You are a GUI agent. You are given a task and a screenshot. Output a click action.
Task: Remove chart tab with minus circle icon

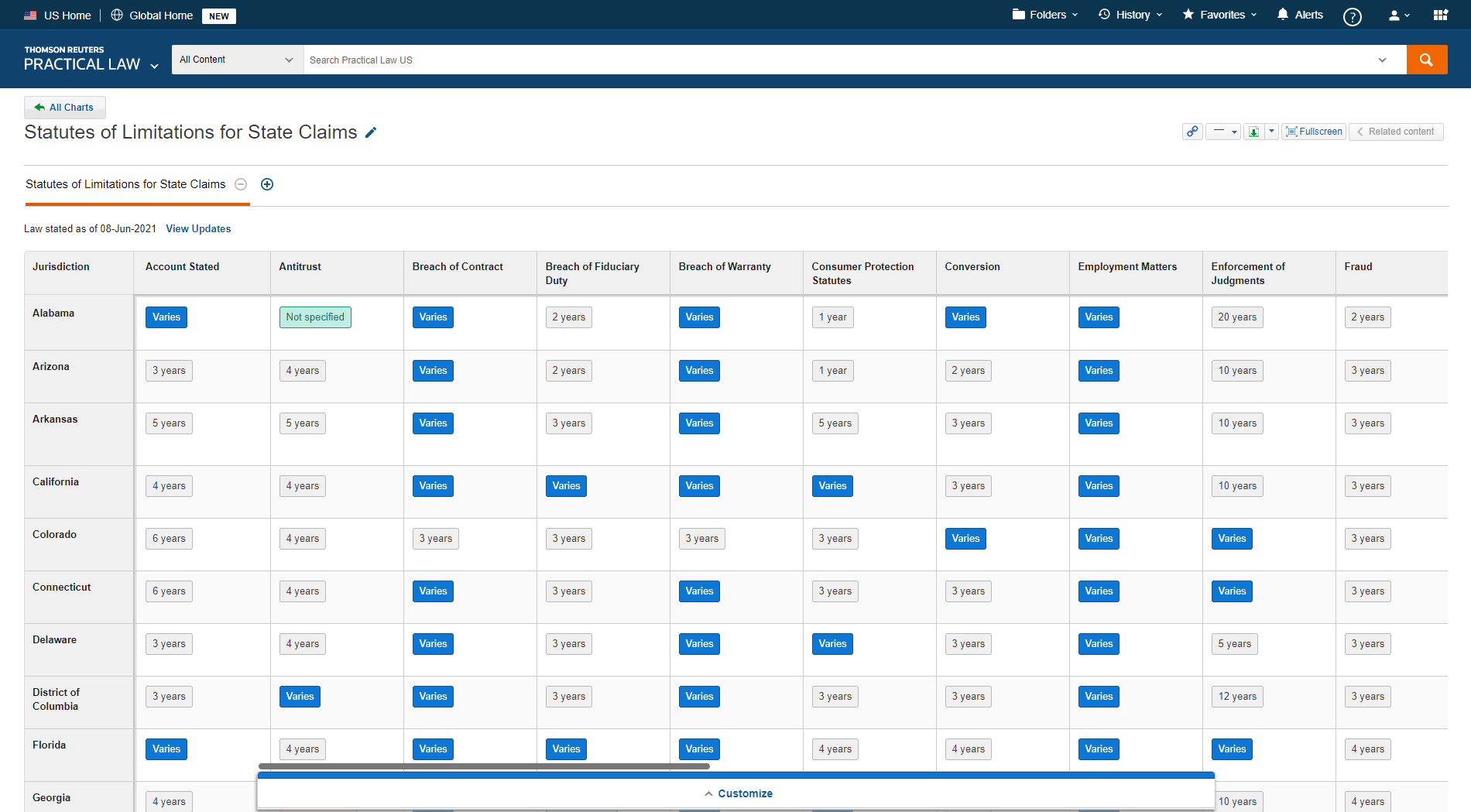(241, 184)
